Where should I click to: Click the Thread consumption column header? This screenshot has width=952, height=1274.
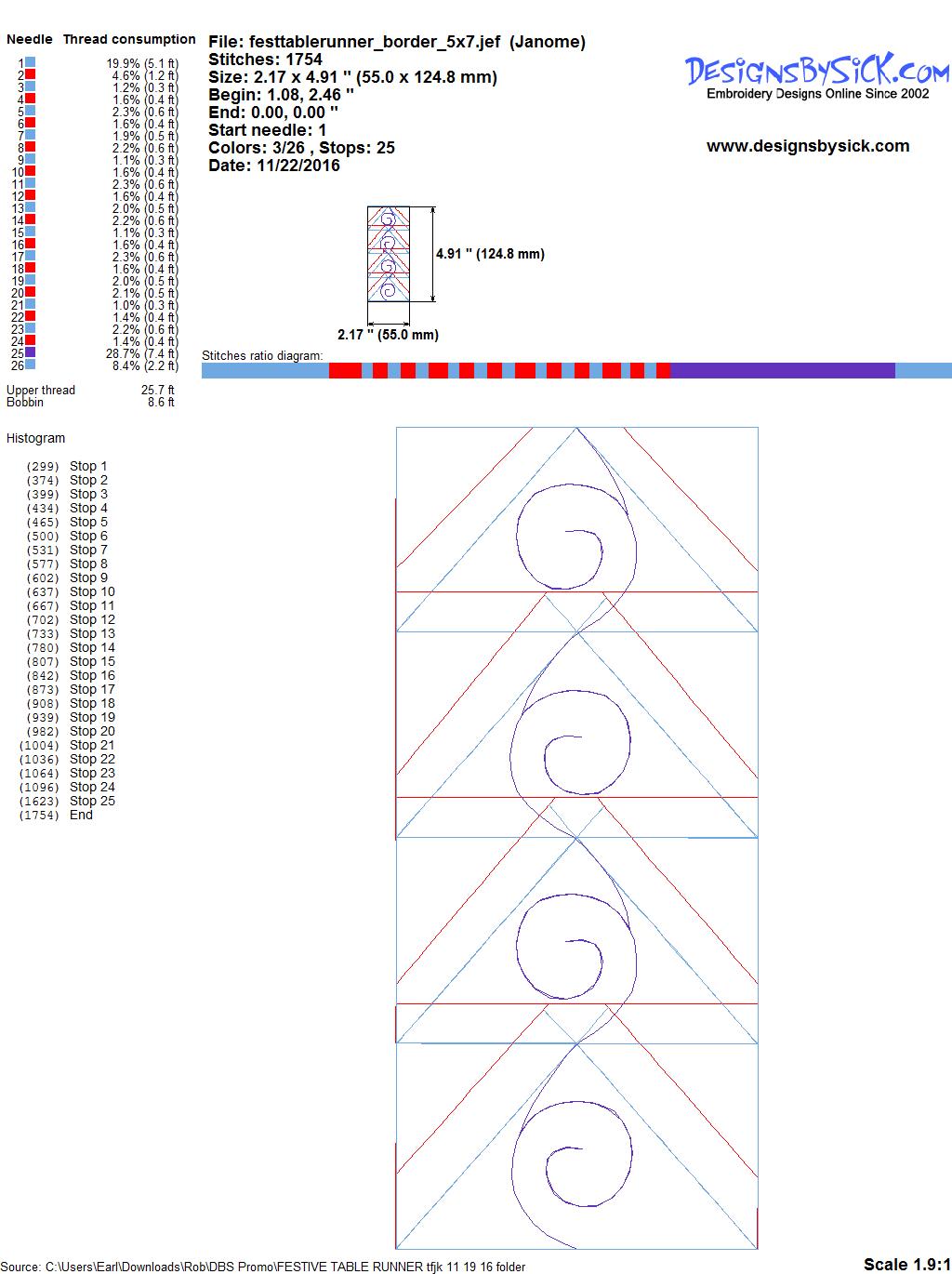click(x=129, y=39)
